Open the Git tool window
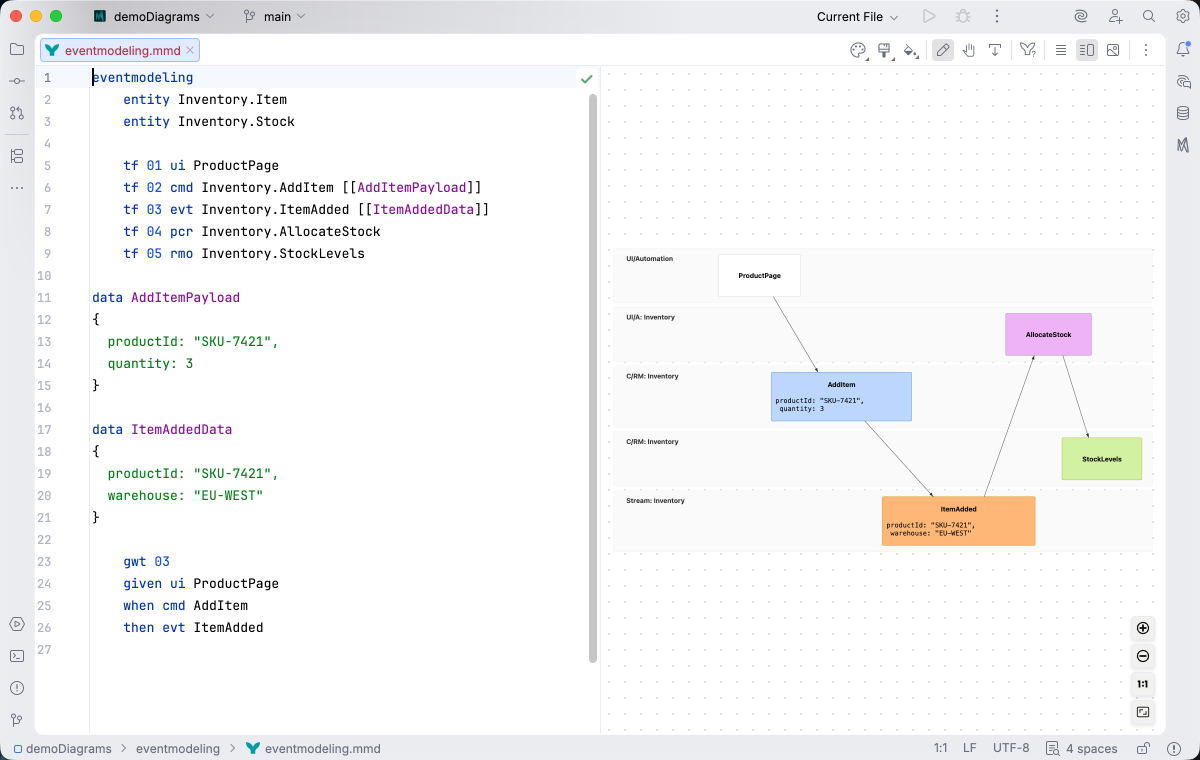 pos(17,720)
